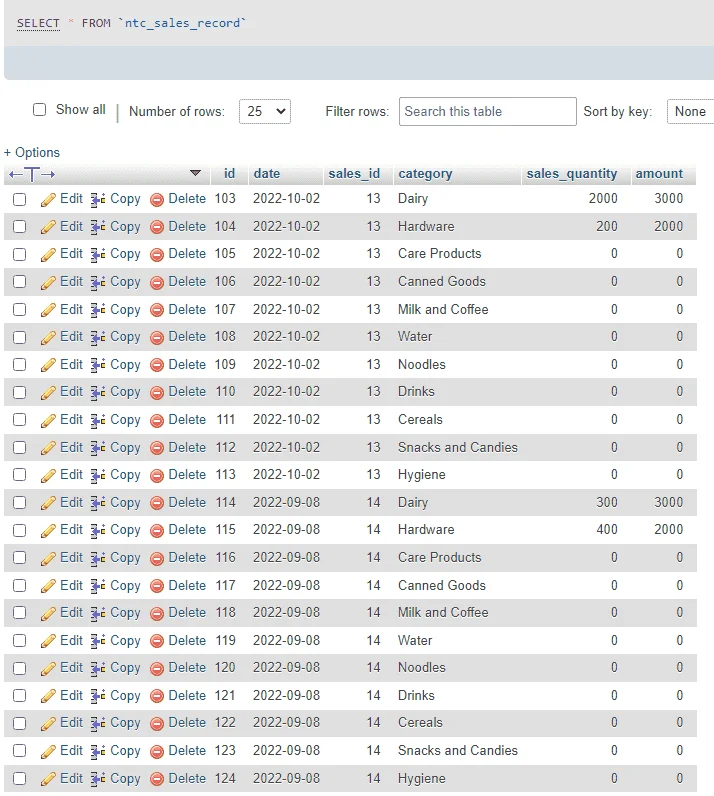
Task: Click the Copy link for row 124
Action: [x=125, y=779]
